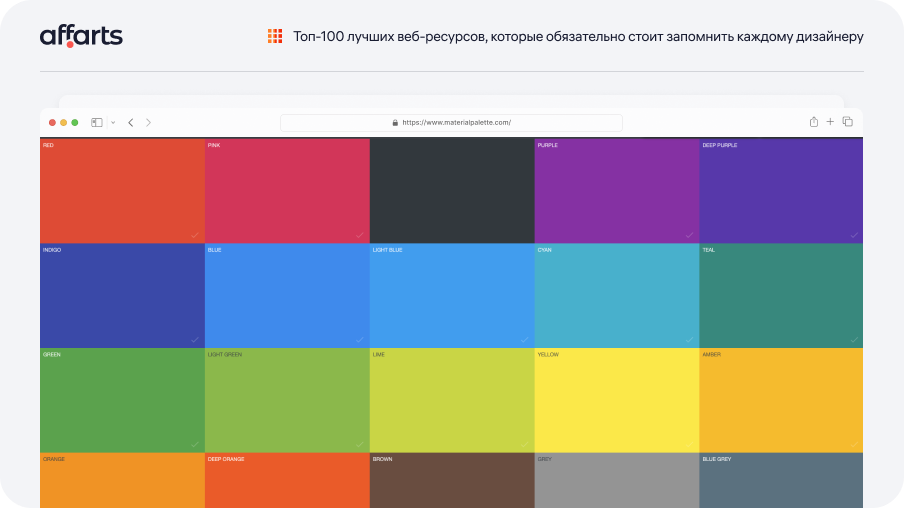The height and width of the screenshot is (508, 904).
Task: Go forward with browser forward arrow
Action: point(148,122)
